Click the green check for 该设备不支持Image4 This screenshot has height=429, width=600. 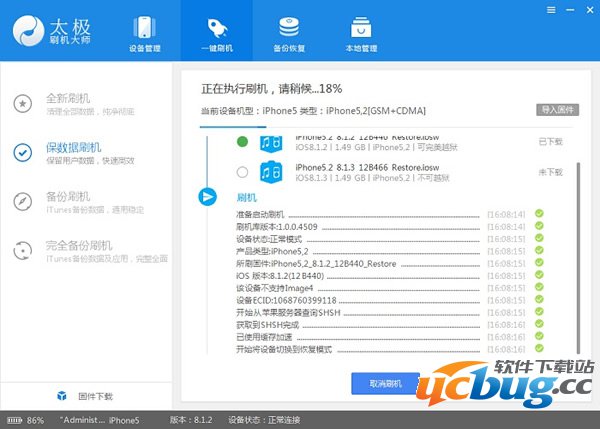(x=539, y=287)
